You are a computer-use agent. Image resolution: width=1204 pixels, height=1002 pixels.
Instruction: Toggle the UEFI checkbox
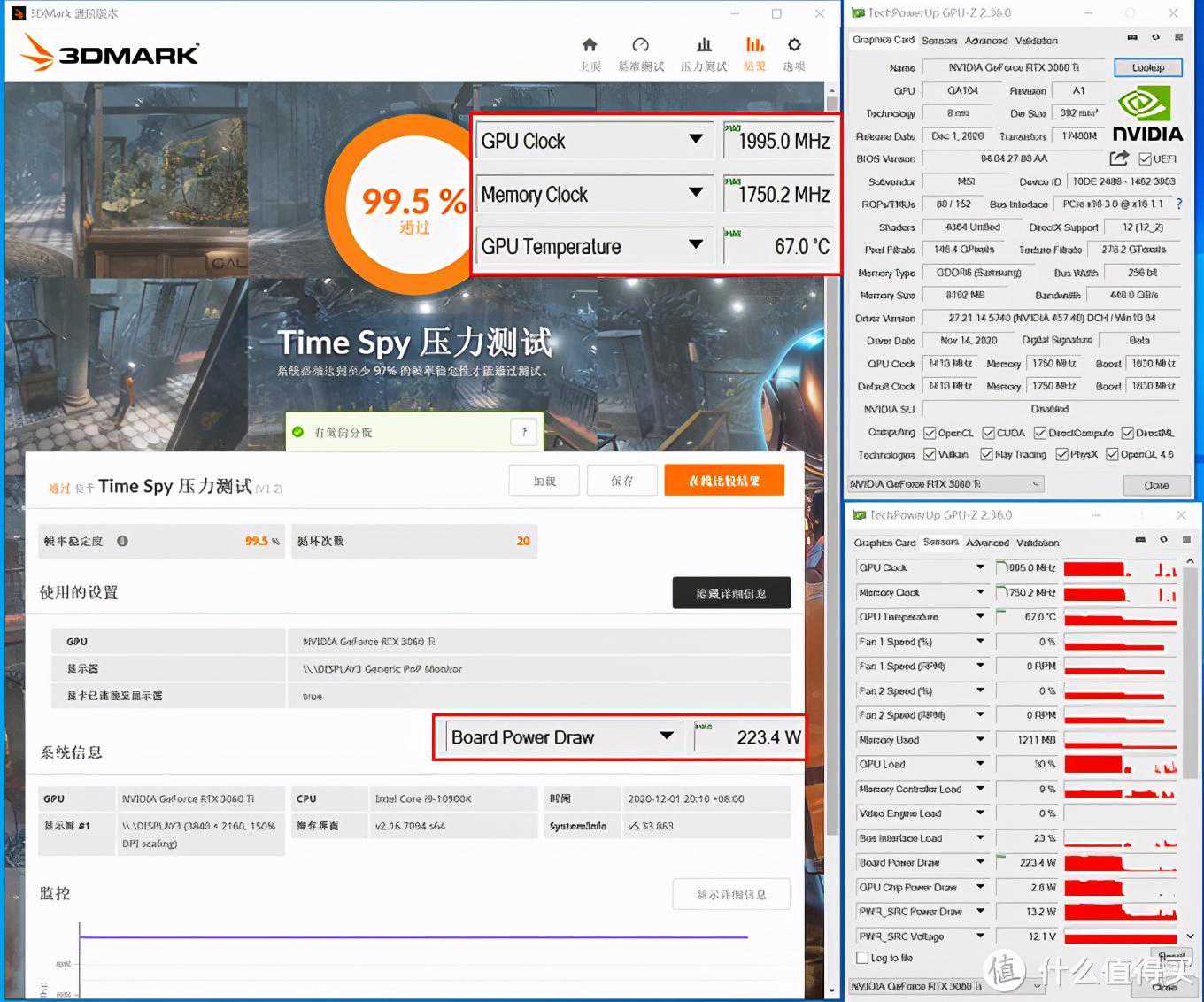point(1145,159)
